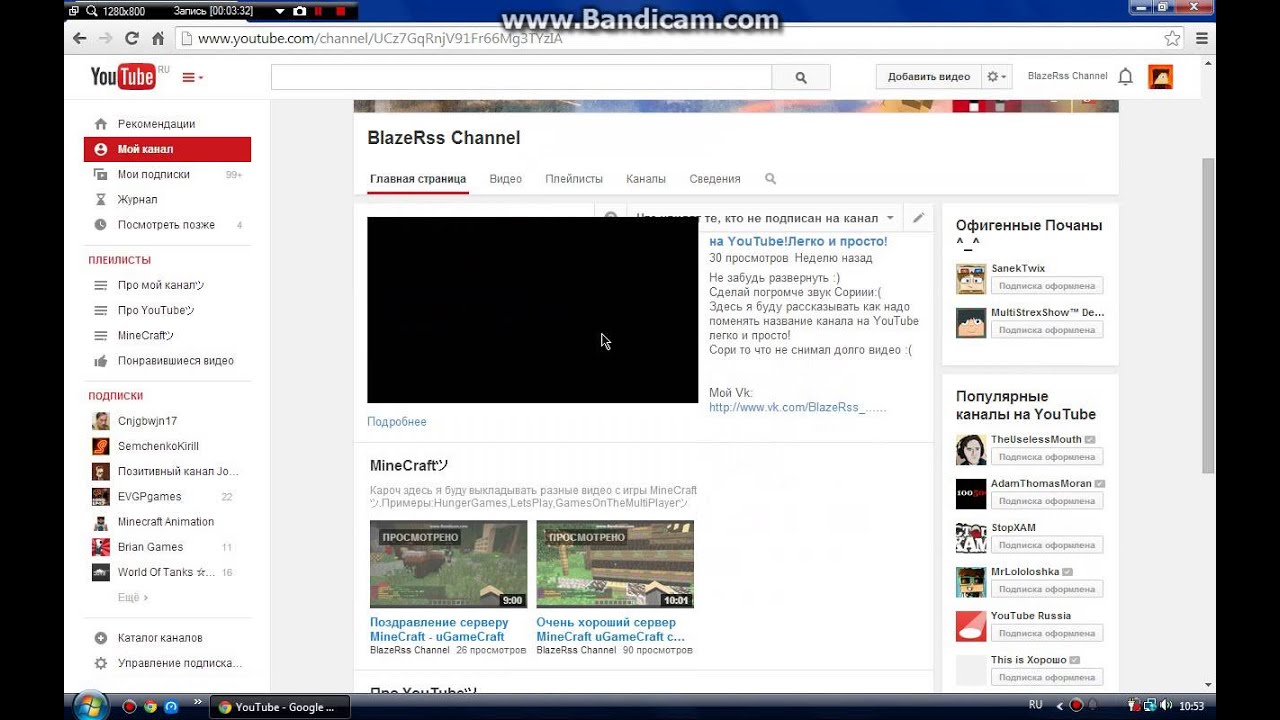The image size is (1280, 720).
Task: Bookmark the page with the star icon
Action: [x=1172, y=38]
